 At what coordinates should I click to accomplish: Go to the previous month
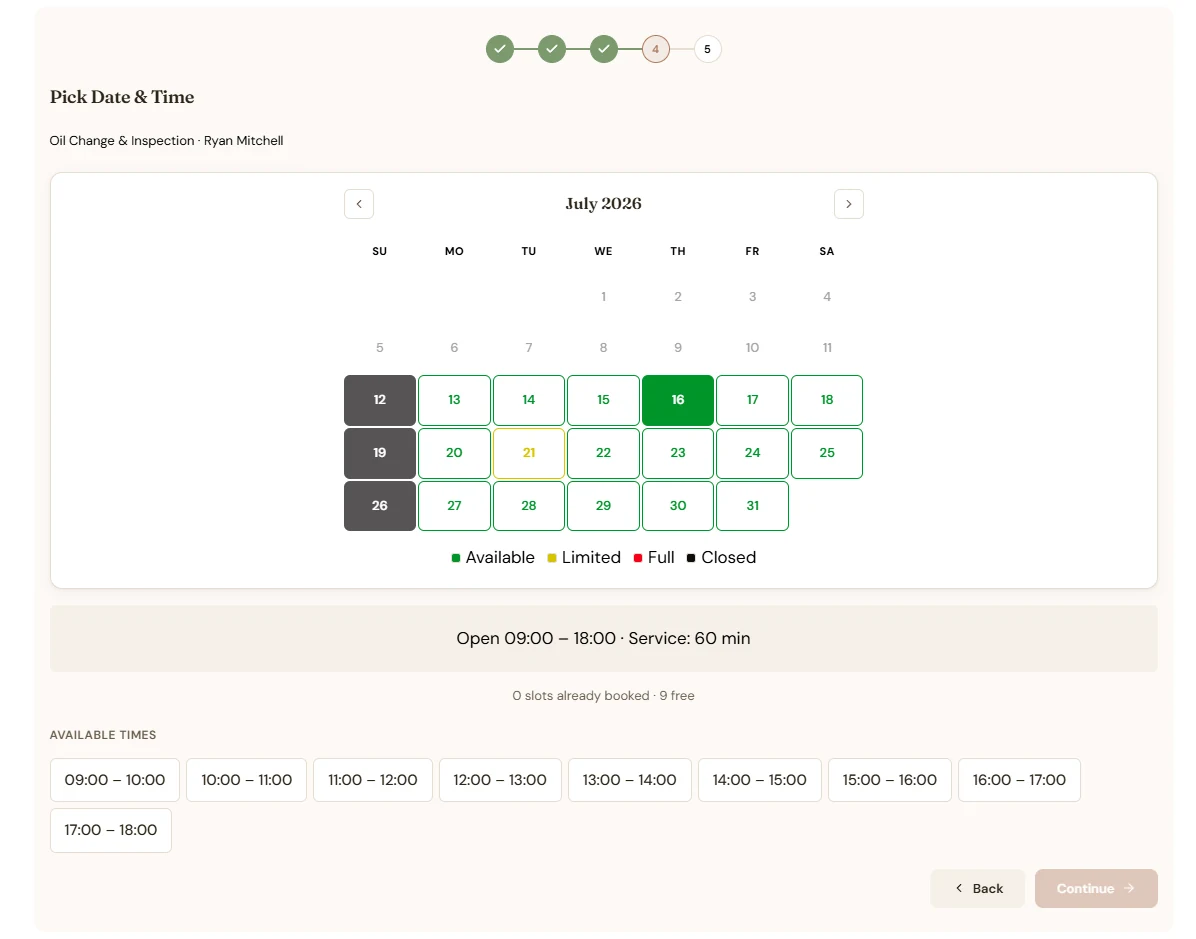[358, 204]
